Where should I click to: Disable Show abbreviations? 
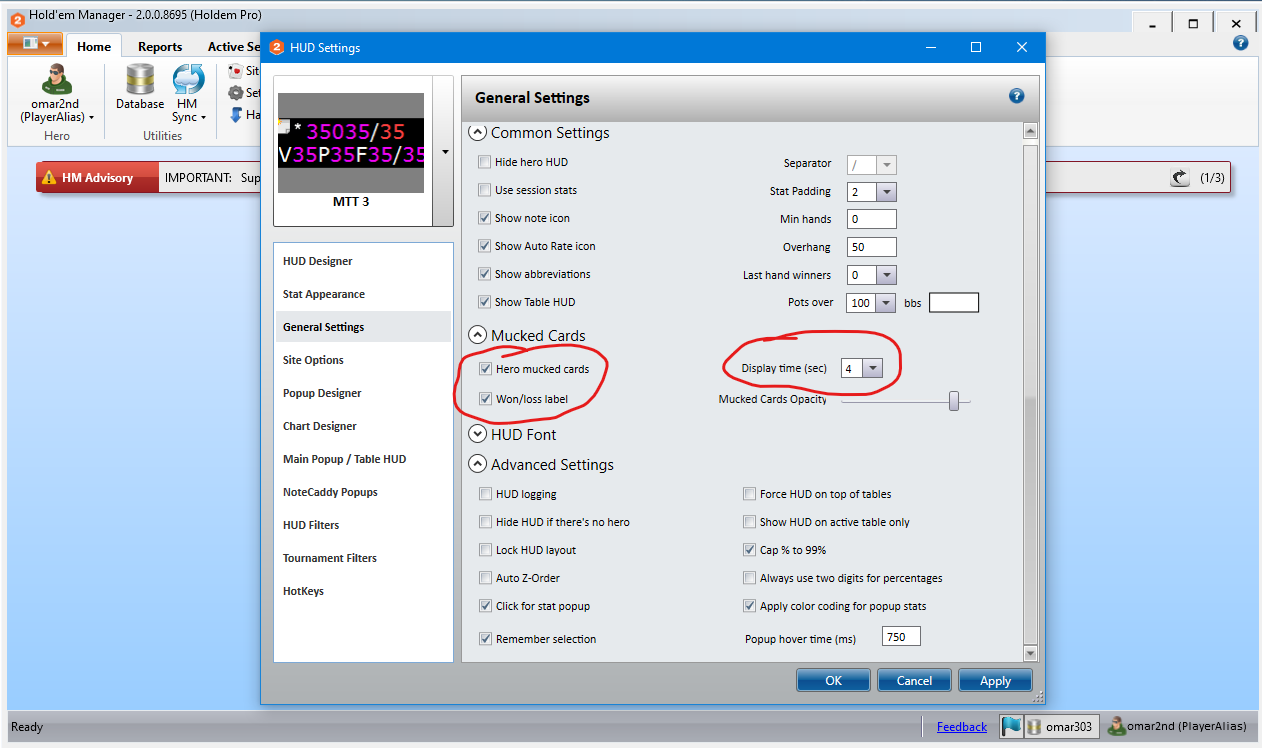coord(485,274)
